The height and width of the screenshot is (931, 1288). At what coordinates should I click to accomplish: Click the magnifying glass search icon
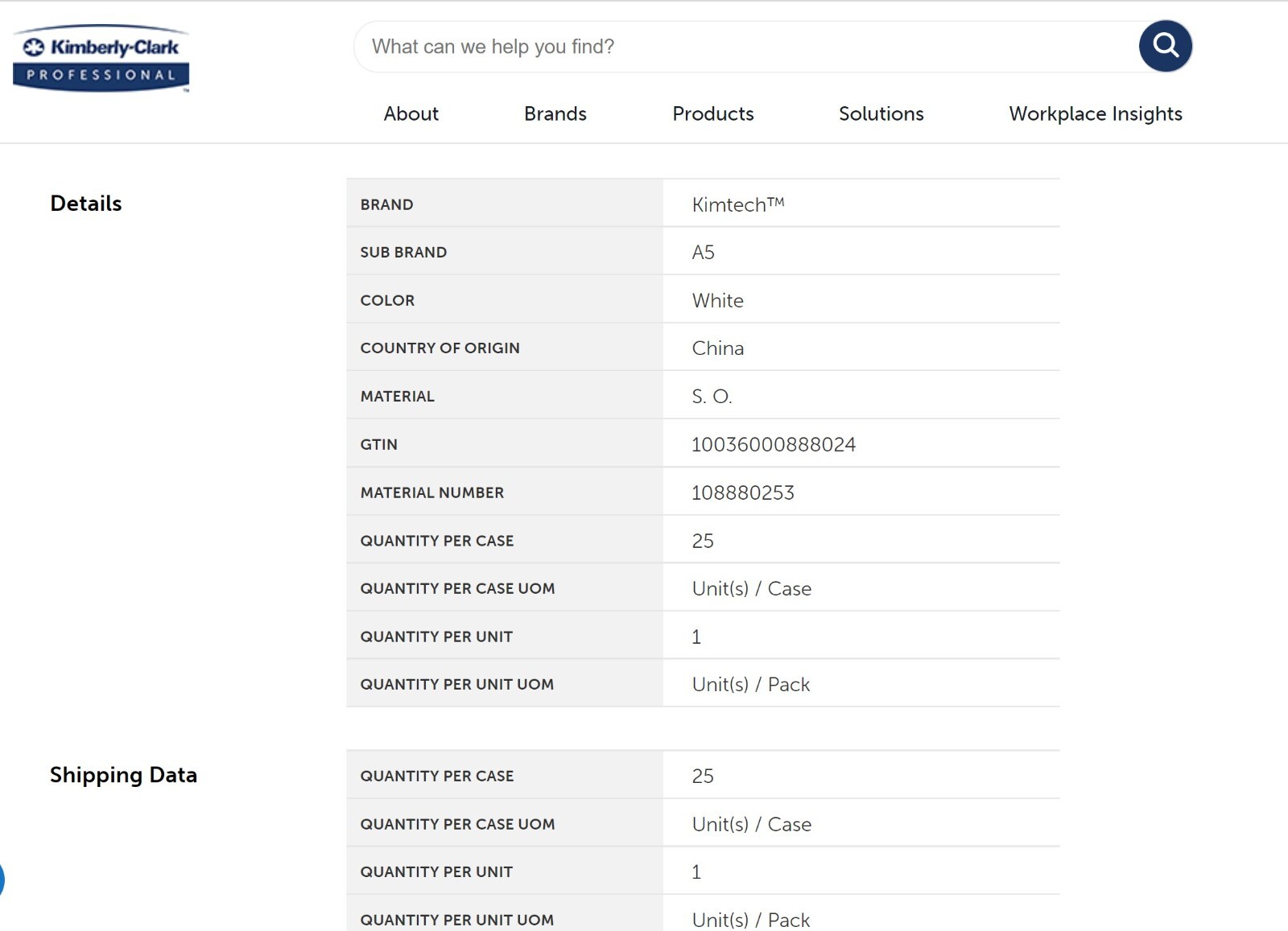pos(1165,46)
